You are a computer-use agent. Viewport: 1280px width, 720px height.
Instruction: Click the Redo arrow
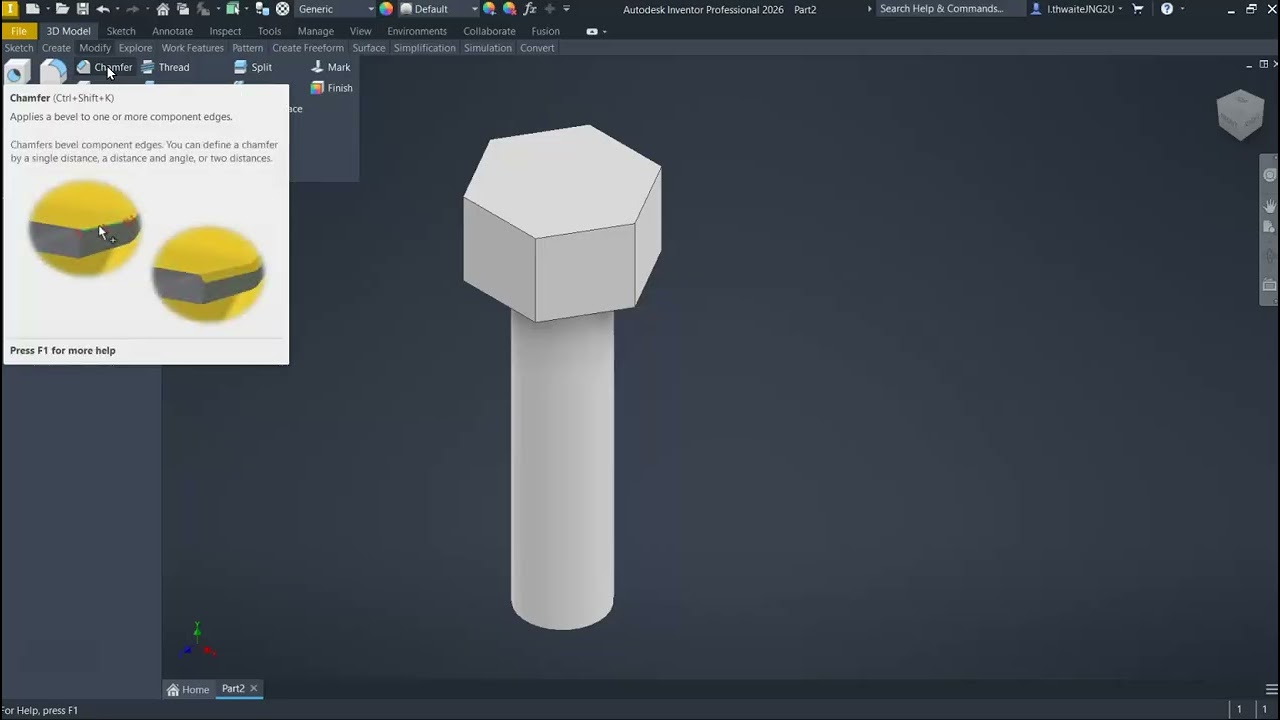click(132, 9)
